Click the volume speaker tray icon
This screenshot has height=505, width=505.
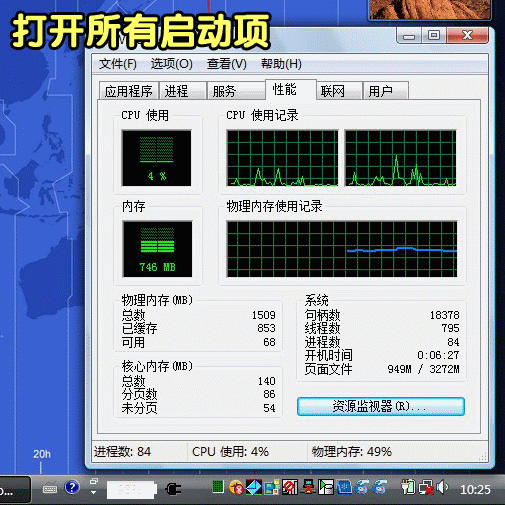442,488
